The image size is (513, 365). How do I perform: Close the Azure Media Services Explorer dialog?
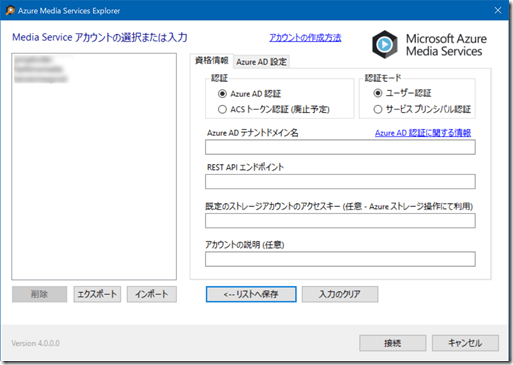498,10
